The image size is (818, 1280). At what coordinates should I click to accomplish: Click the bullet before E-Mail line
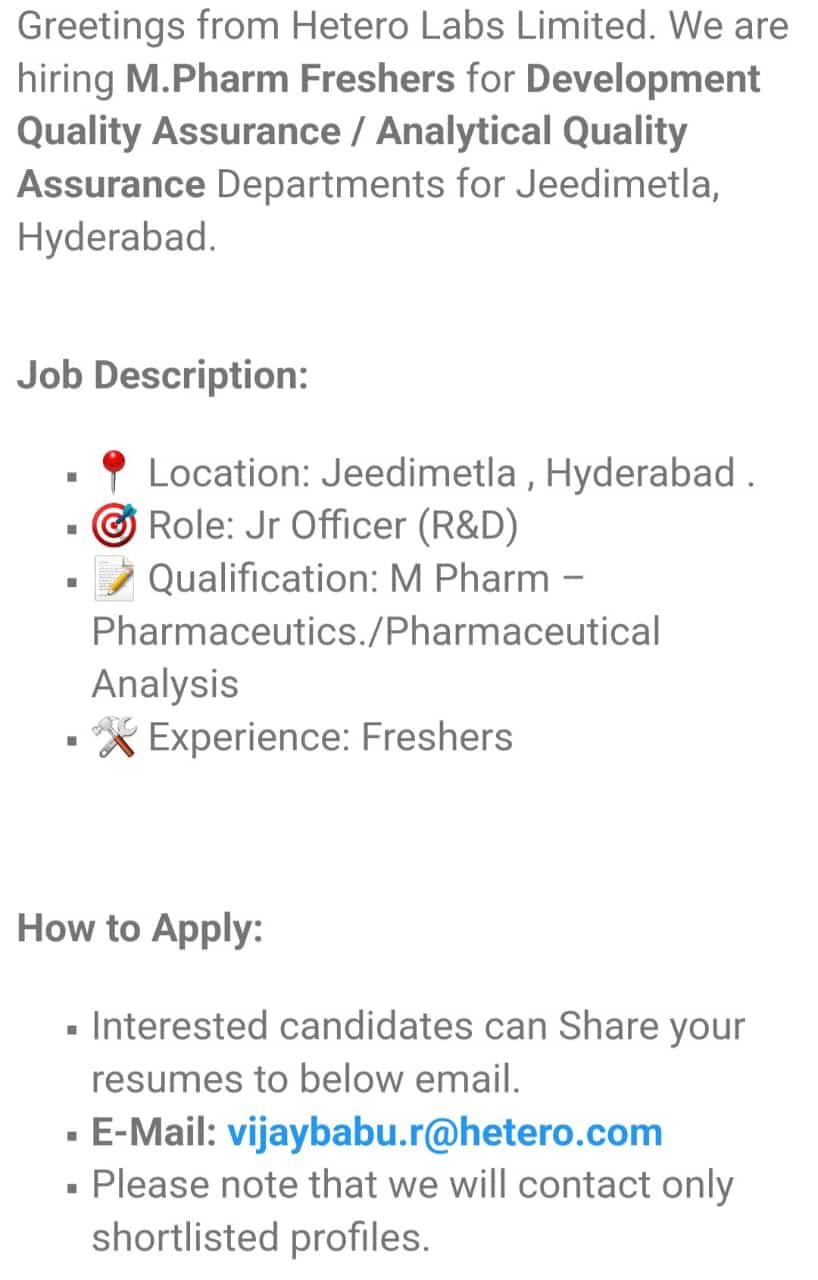click(x=74, y=1136)
